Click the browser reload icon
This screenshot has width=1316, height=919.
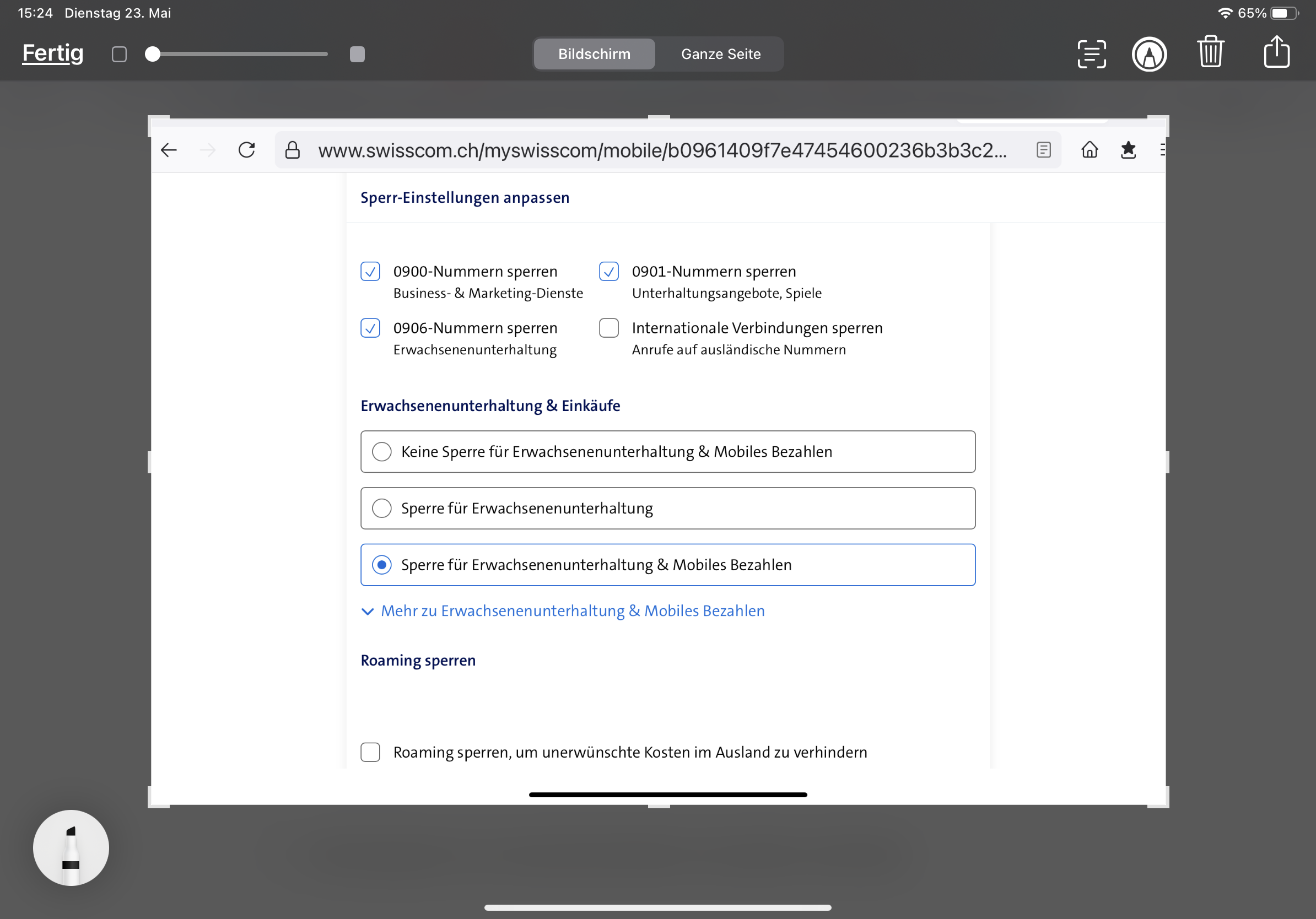click(x=246, y=150)
